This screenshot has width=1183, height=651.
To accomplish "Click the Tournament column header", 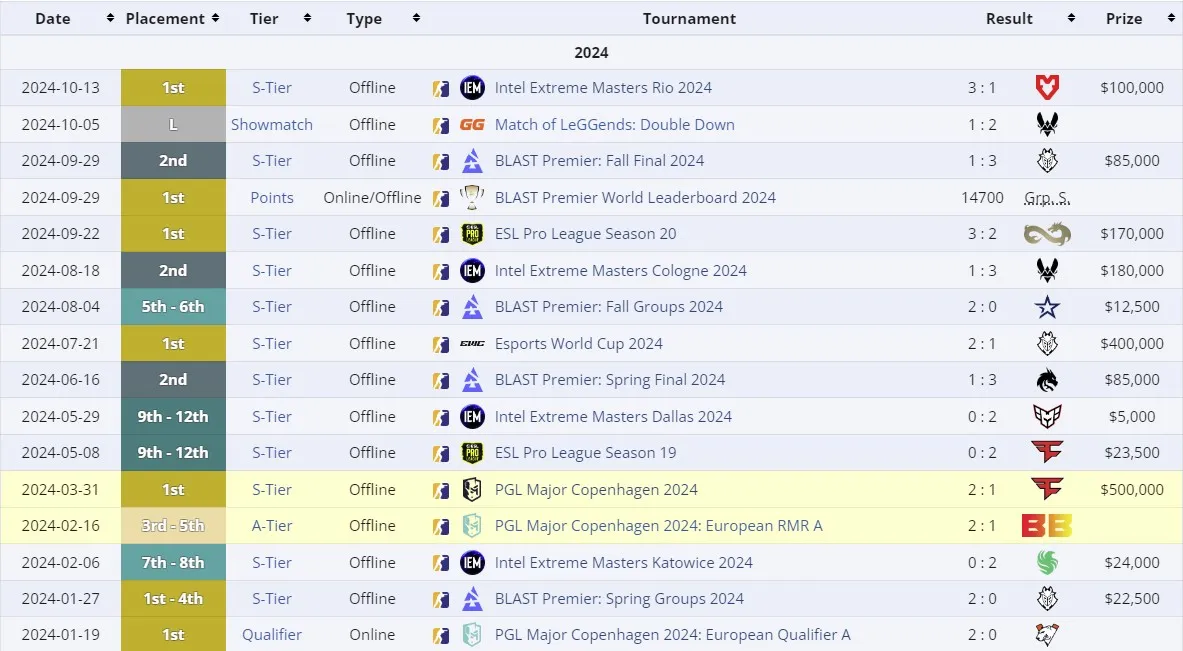I will 689,18.
